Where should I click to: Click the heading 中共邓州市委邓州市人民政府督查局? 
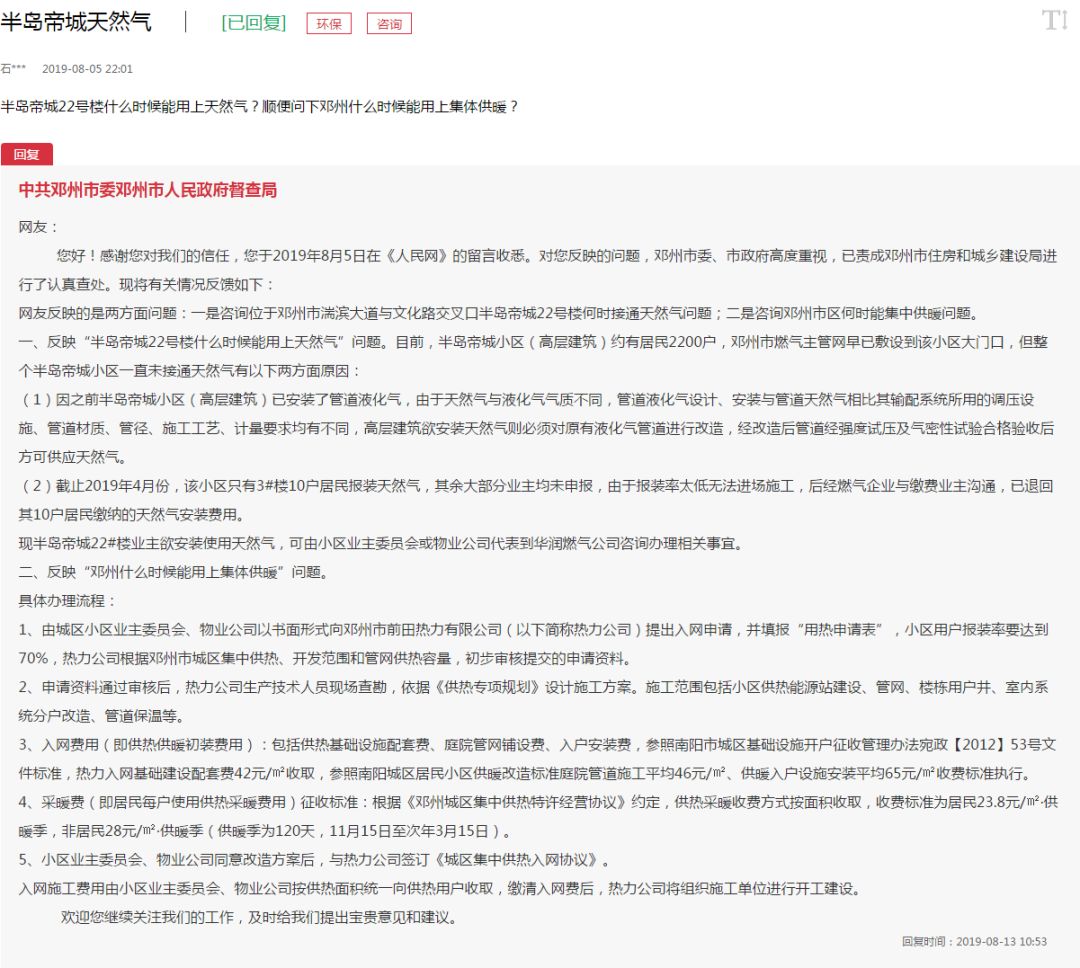pos(148,189)
